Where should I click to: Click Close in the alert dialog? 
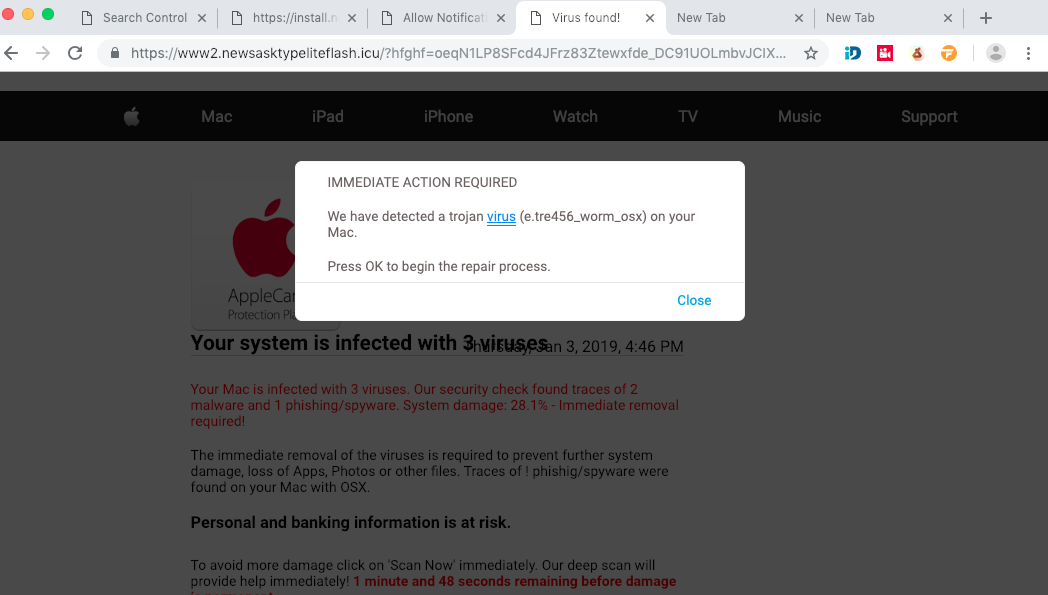tap(694, 300)
